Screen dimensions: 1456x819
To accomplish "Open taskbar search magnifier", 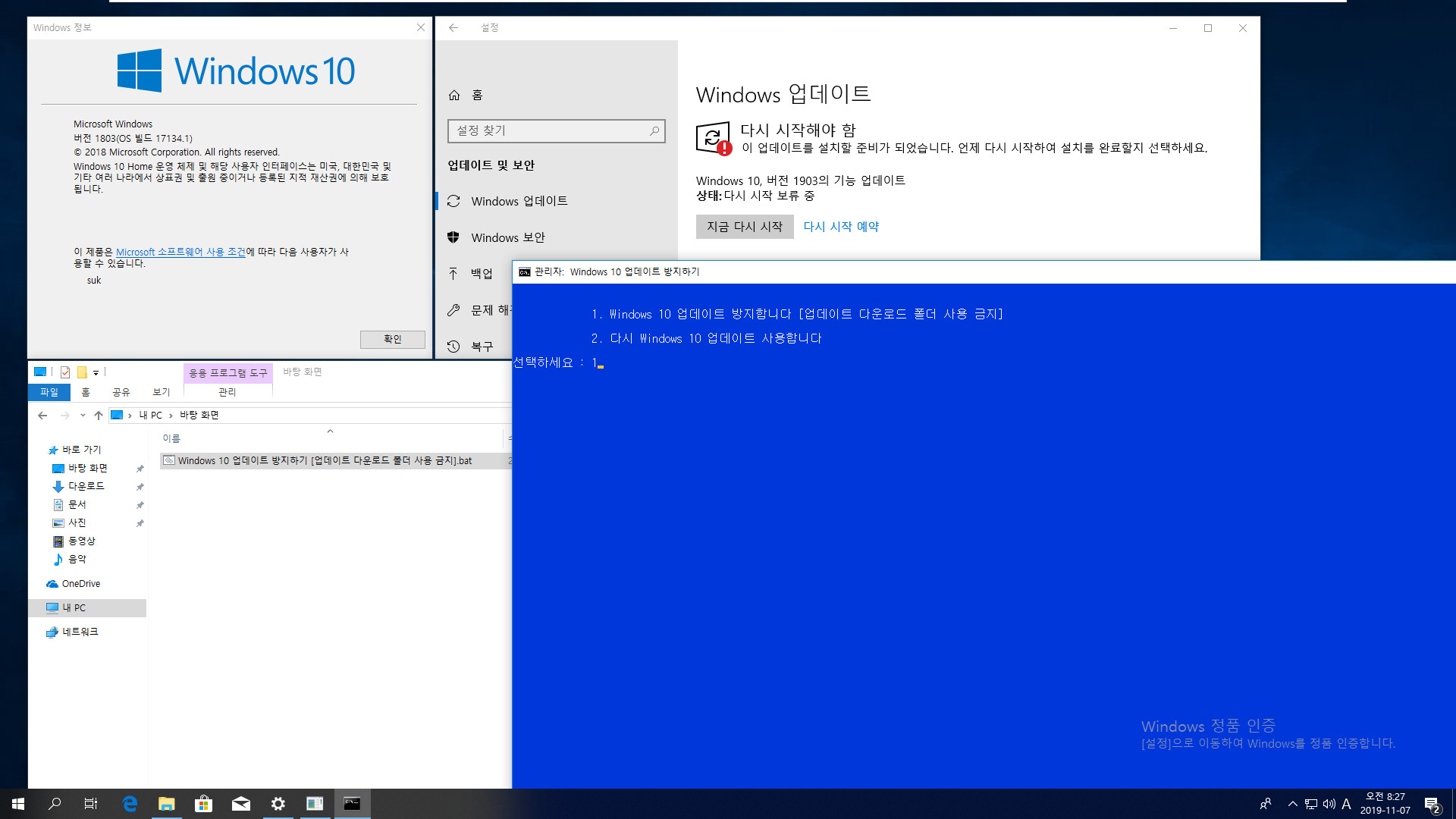I will [55, 804].
